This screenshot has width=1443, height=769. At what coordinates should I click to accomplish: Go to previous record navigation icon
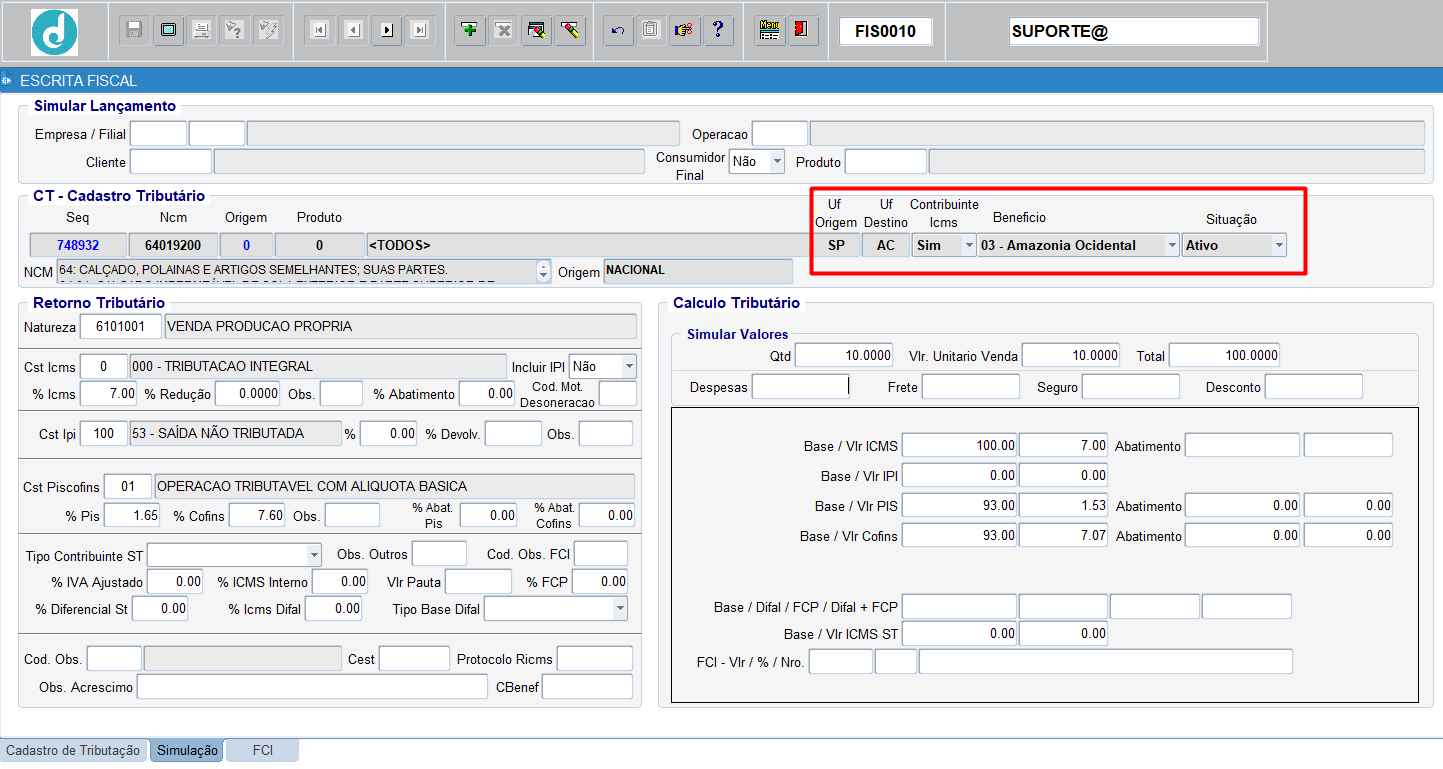coord(353,31)
